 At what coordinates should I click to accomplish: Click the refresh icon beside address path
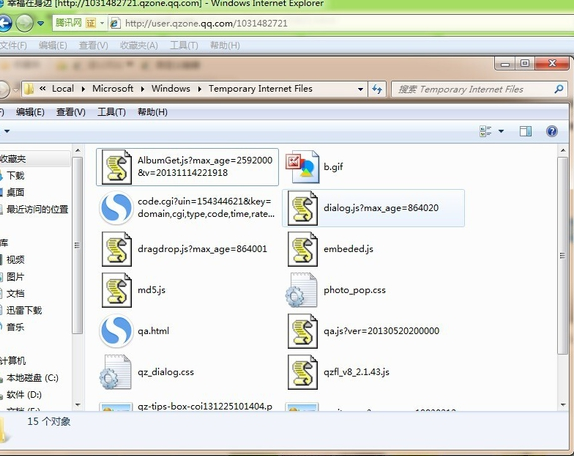coord(377,89)
